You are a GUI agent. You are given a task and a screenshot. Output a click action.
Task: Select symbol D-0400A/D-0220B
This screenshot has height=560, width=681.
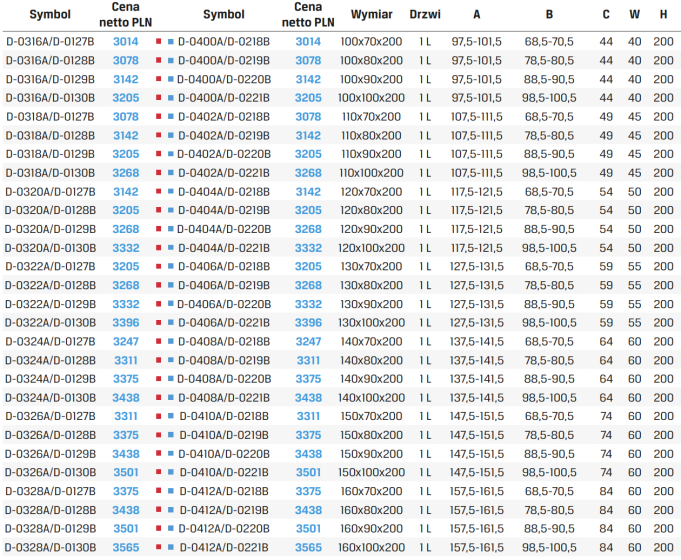pyautogui.click(x=224, y=79)
